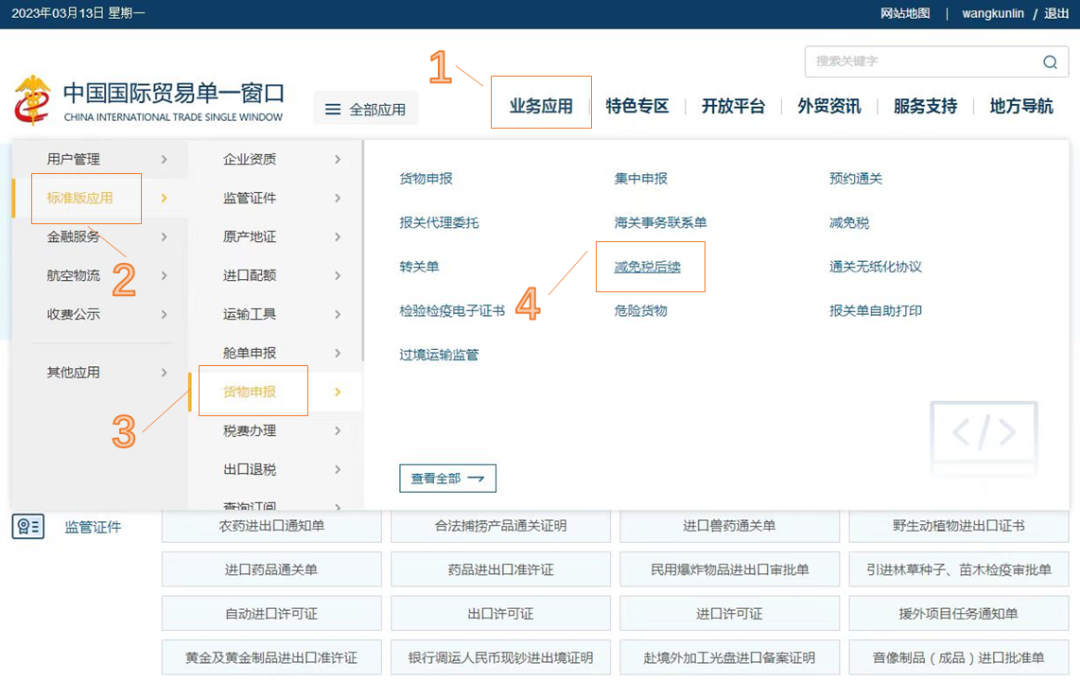Image resolution: width=1080 pixels, height=681 pixels.
Task: Expand the 税费办理 submenu arrow
Action: [x=338, y=431]
